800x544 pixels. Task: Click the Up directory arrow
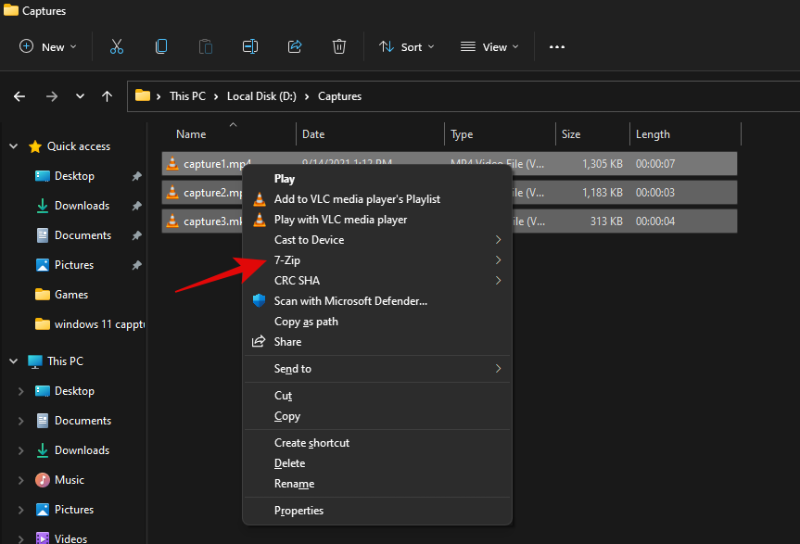coord(107,97)
